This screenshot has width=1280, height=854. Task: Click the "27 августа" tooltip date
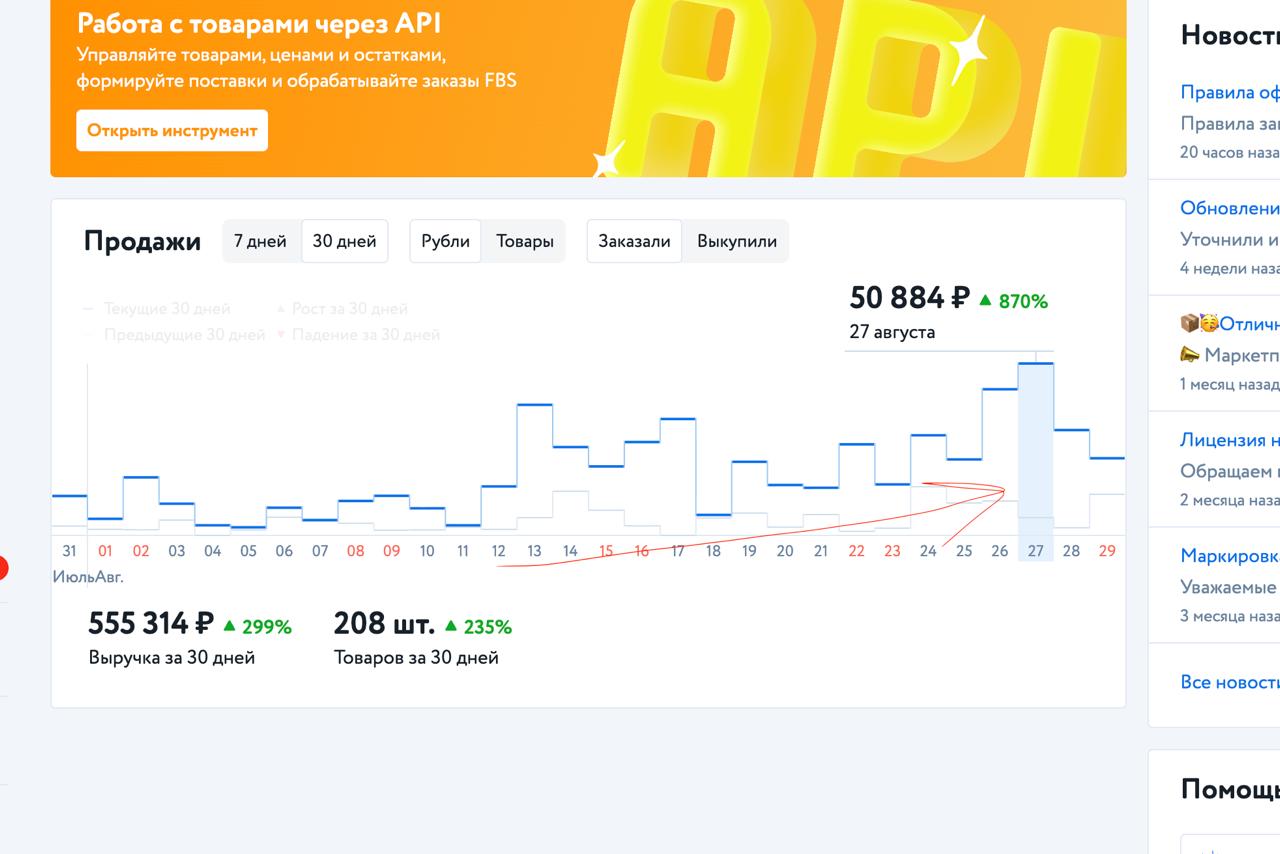coord(892,332)
